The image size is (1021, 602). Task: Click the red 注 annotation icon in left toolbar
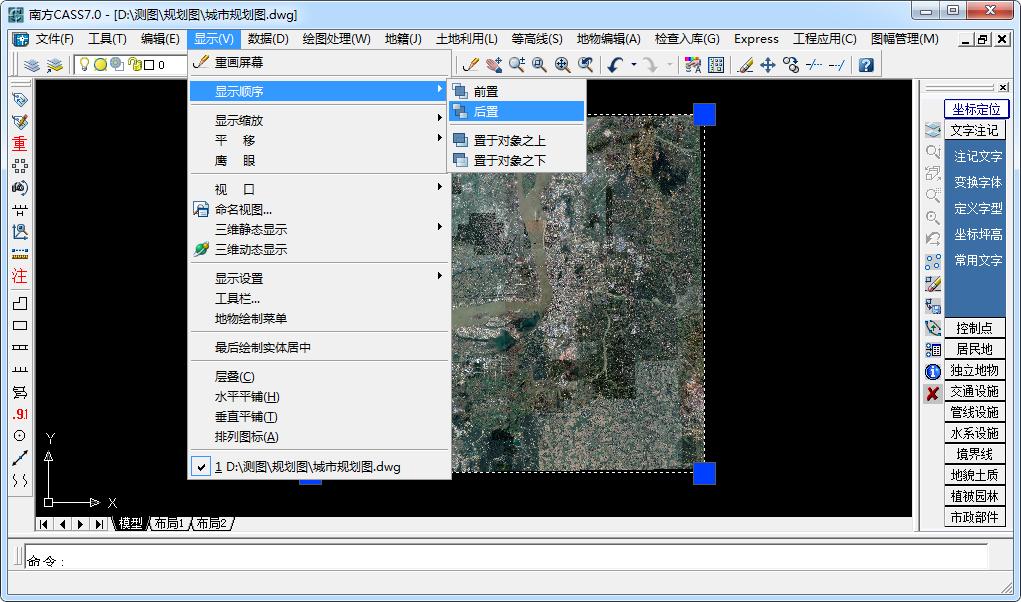pos(19,277)
